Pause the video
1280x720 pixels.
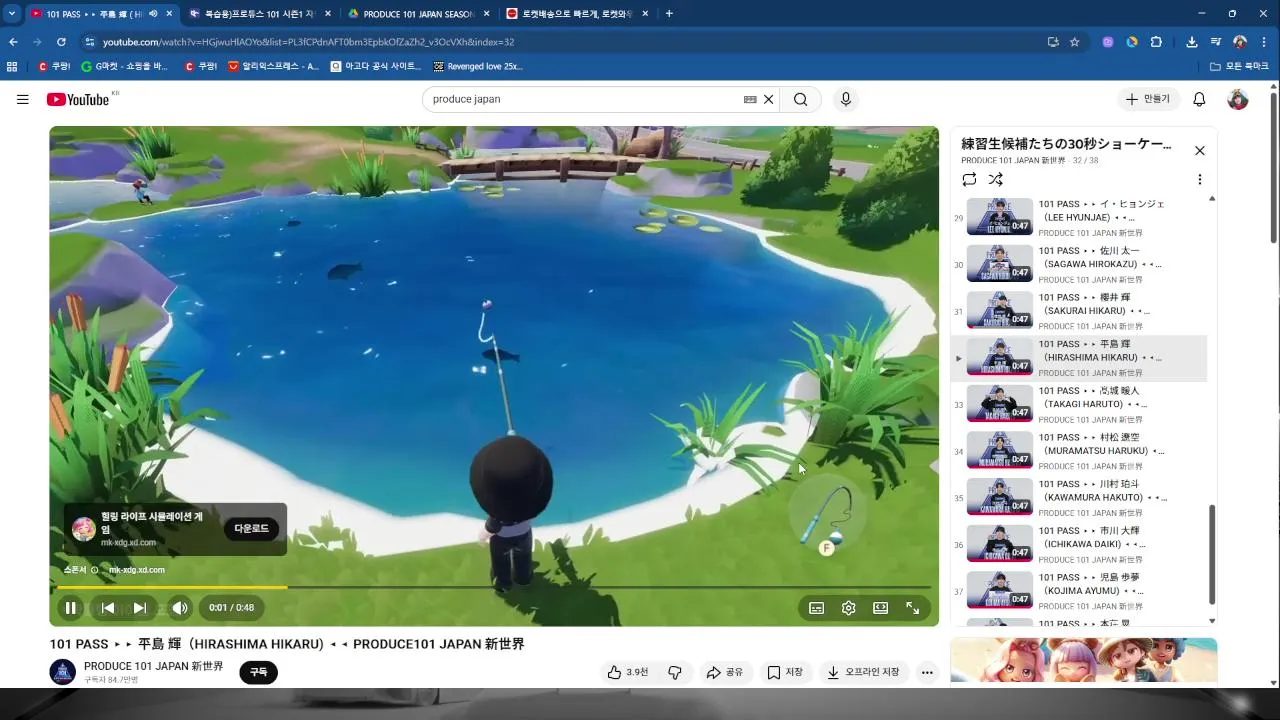71,607
